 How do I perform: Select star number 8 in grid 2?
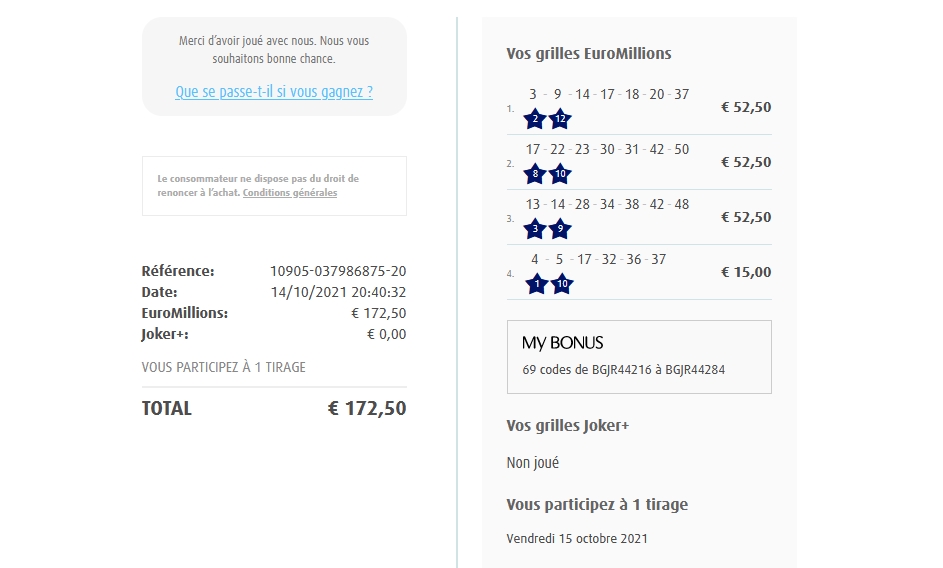click(535, 174)
